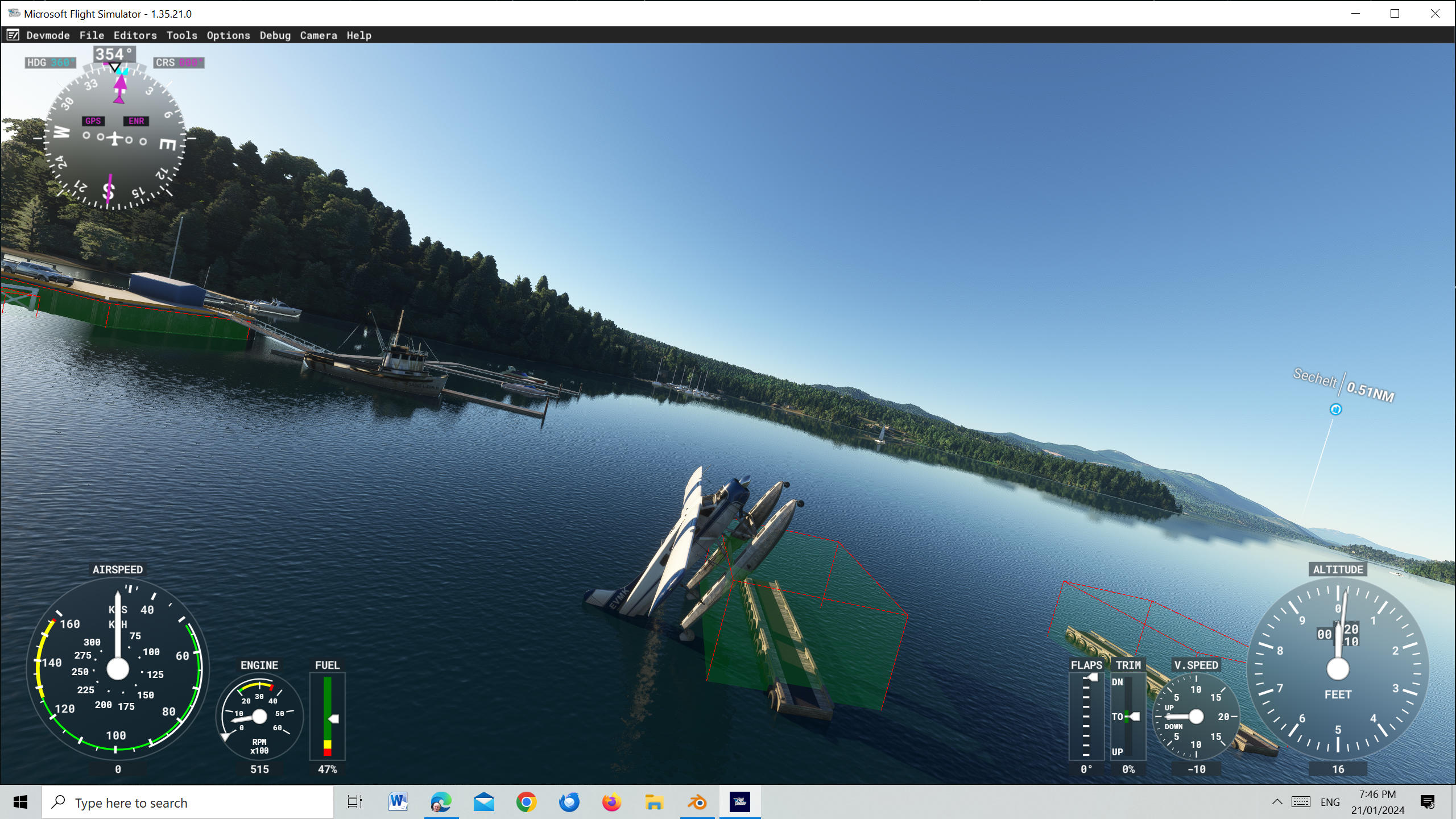
Task: Open Microsoft Word from taskbar
Action: pyautogui.click(x=398, y=803)
